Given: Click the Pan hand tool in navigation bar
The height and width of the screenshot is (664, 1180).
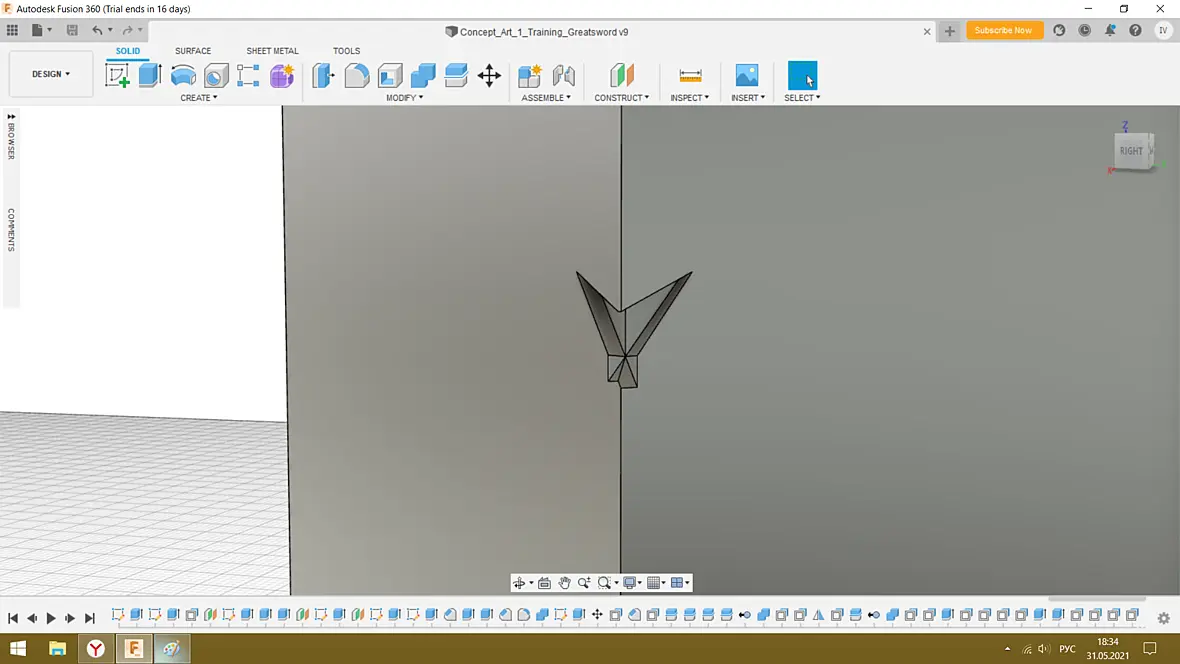Looking at the screenshot, I should coord(564,583).
